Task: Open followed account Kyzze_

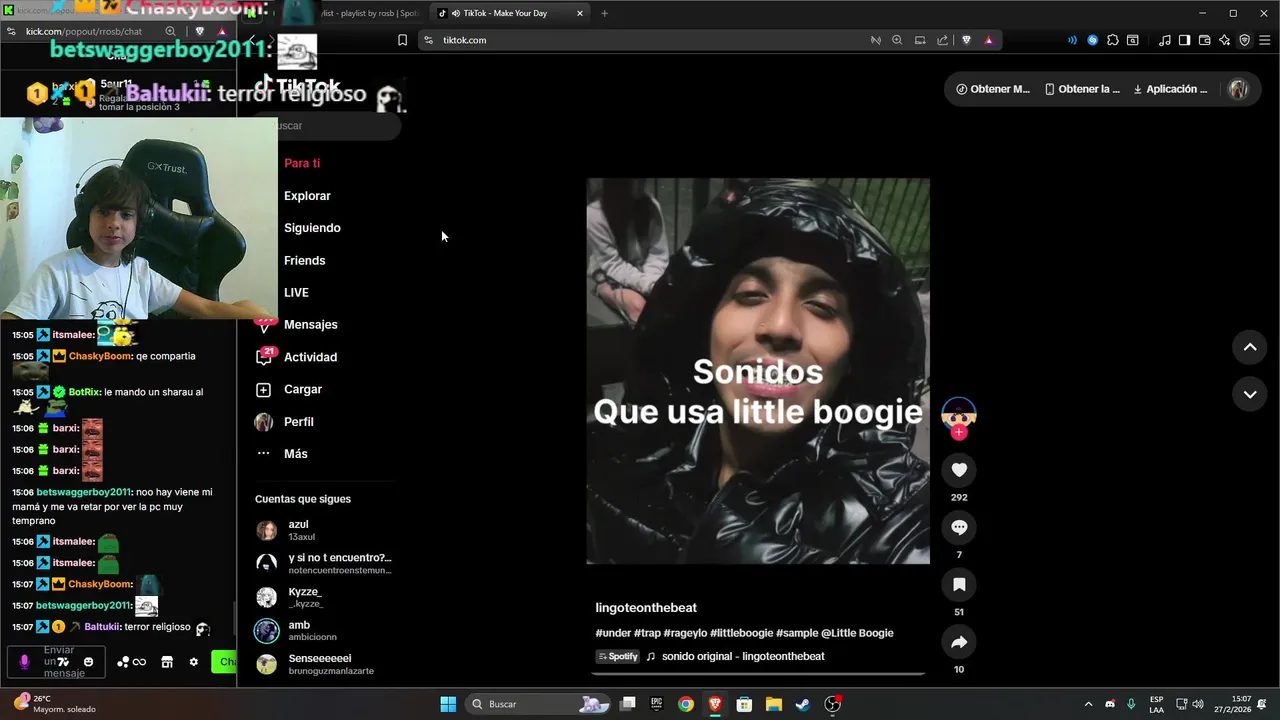Action: [x=323, y=597]
